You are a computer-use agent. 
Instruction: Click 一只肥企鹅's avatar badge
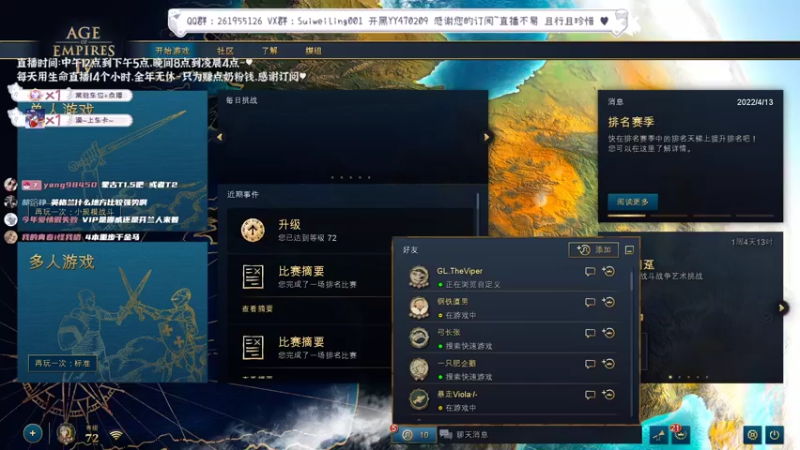[x=419, y=369]
